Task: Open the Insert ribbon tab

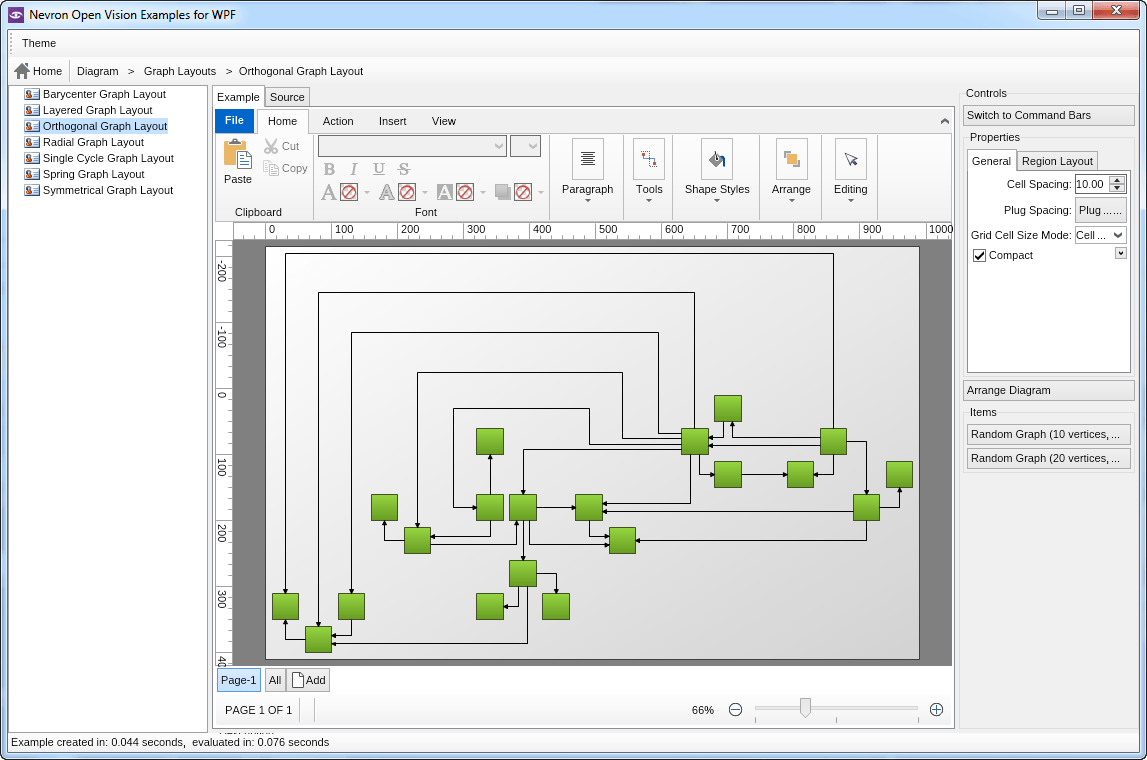Action: pyautogui.click(x=392, y=121)
